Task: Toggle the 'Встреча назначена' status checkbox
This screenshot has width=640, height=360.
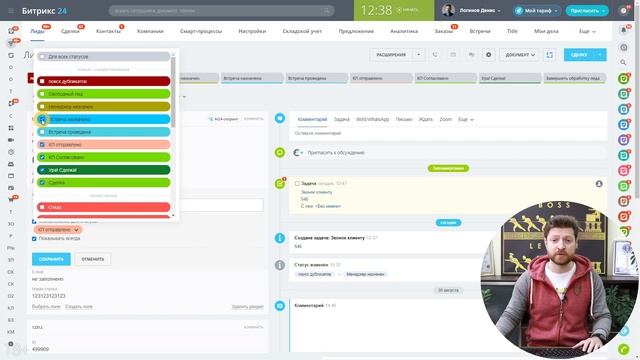Action: 42,119
